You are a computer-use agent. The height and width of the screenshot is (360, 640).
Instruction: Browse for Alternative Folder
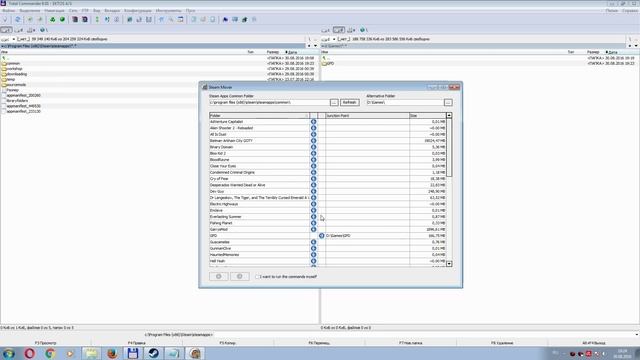(x=448, y=102)
